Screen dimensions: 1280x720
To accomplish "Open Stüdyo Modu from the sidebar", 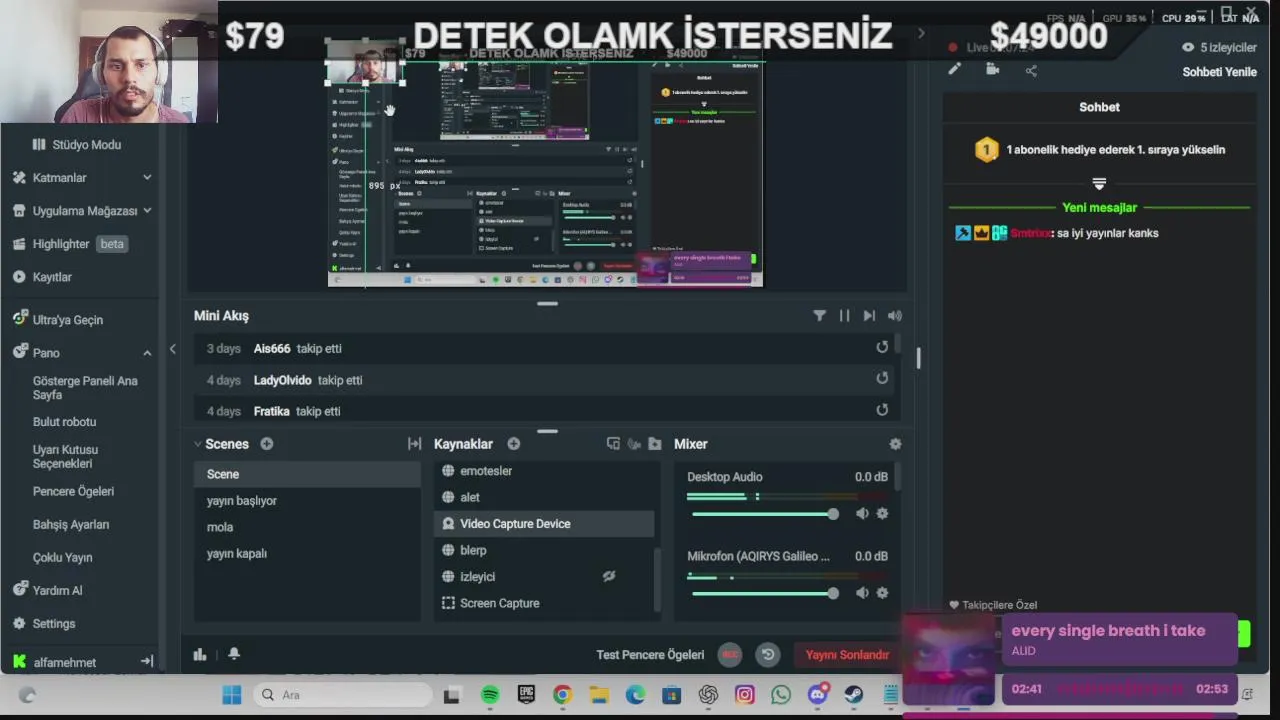I will [x=77, y=145].
